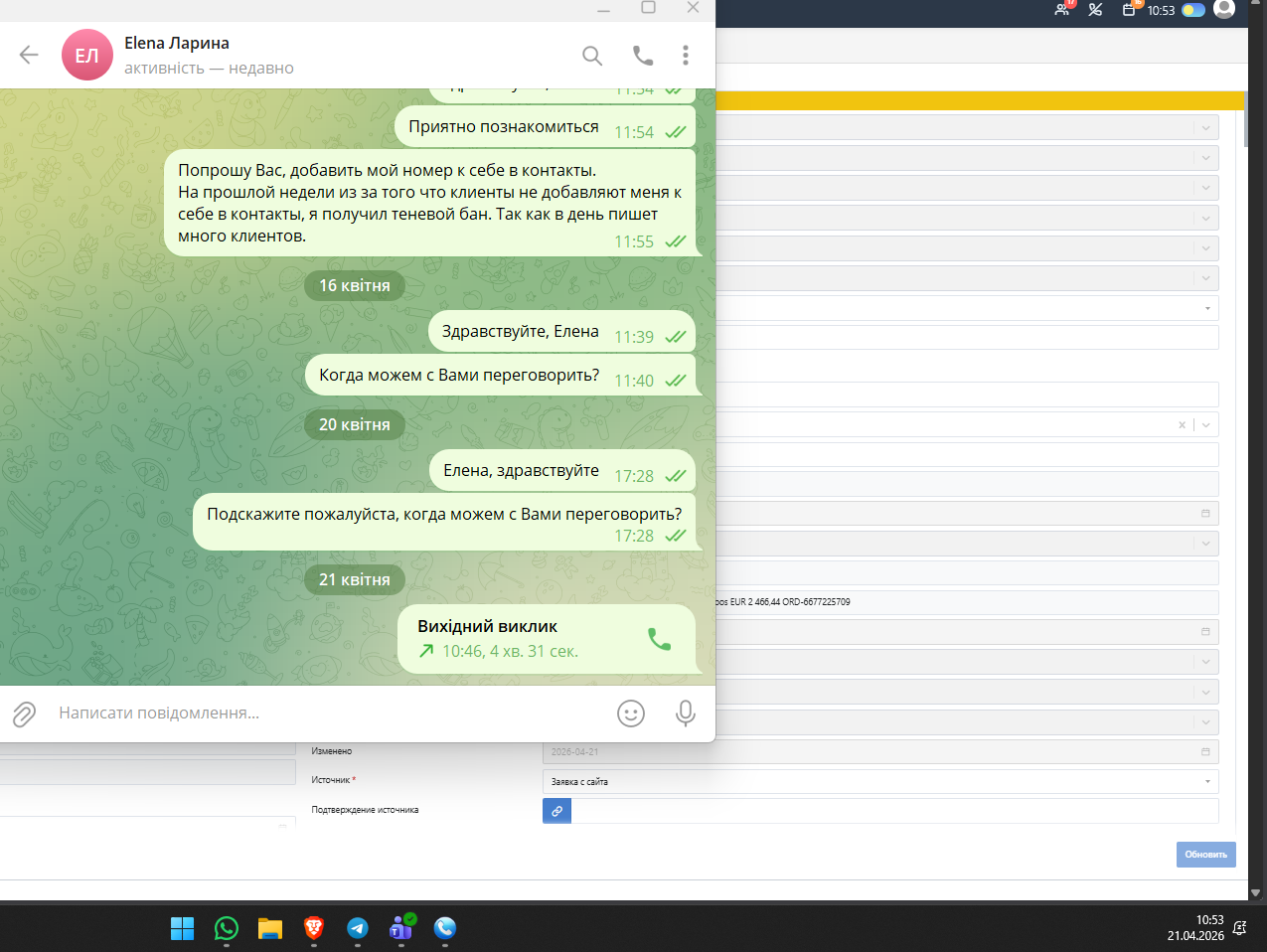
Task: Focus the Написати повідомлення message field
Action: click(x=328, y=713)
